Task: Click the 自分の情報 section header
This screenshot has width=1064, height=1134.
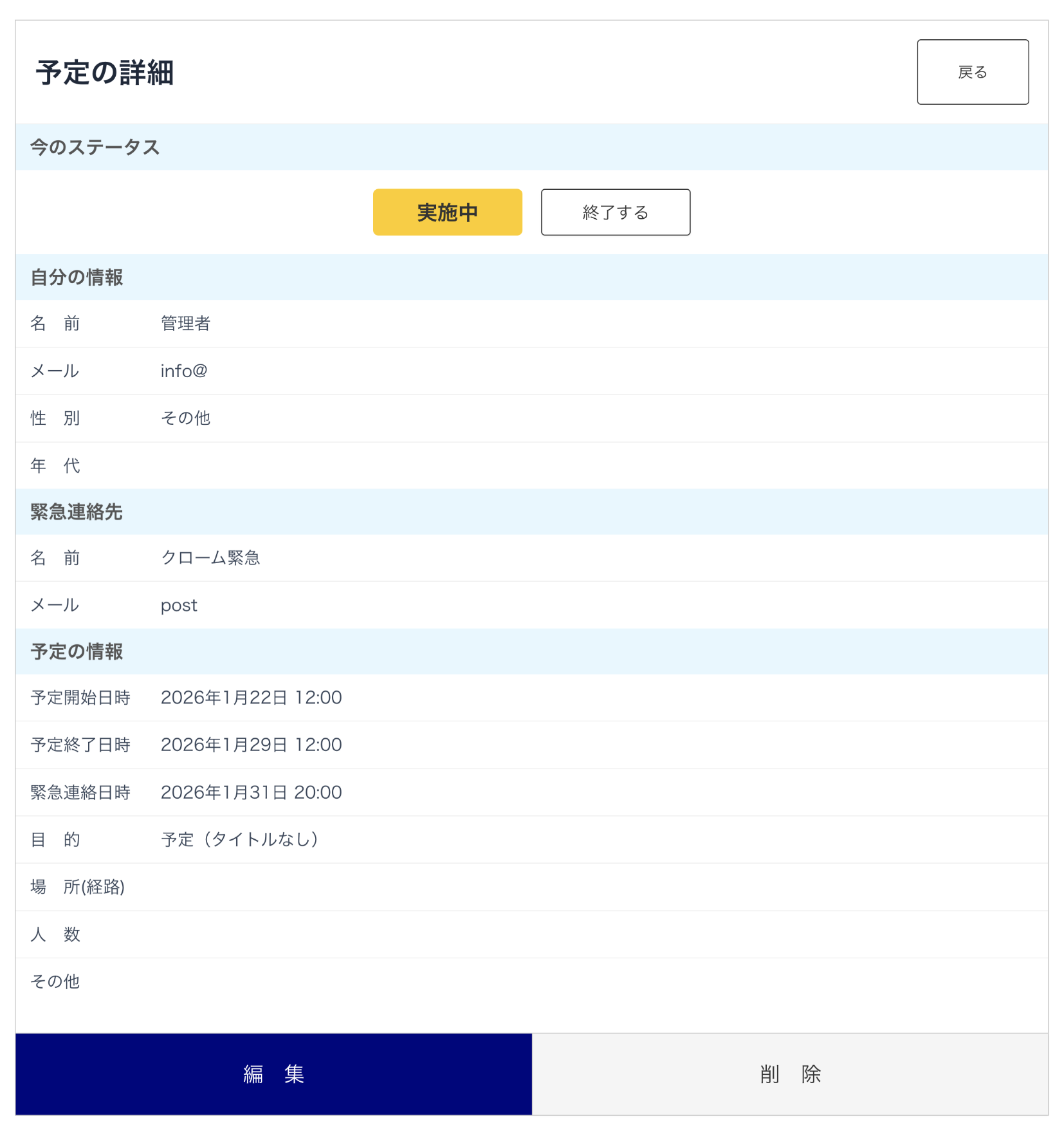Action: (x=77, y=277)
